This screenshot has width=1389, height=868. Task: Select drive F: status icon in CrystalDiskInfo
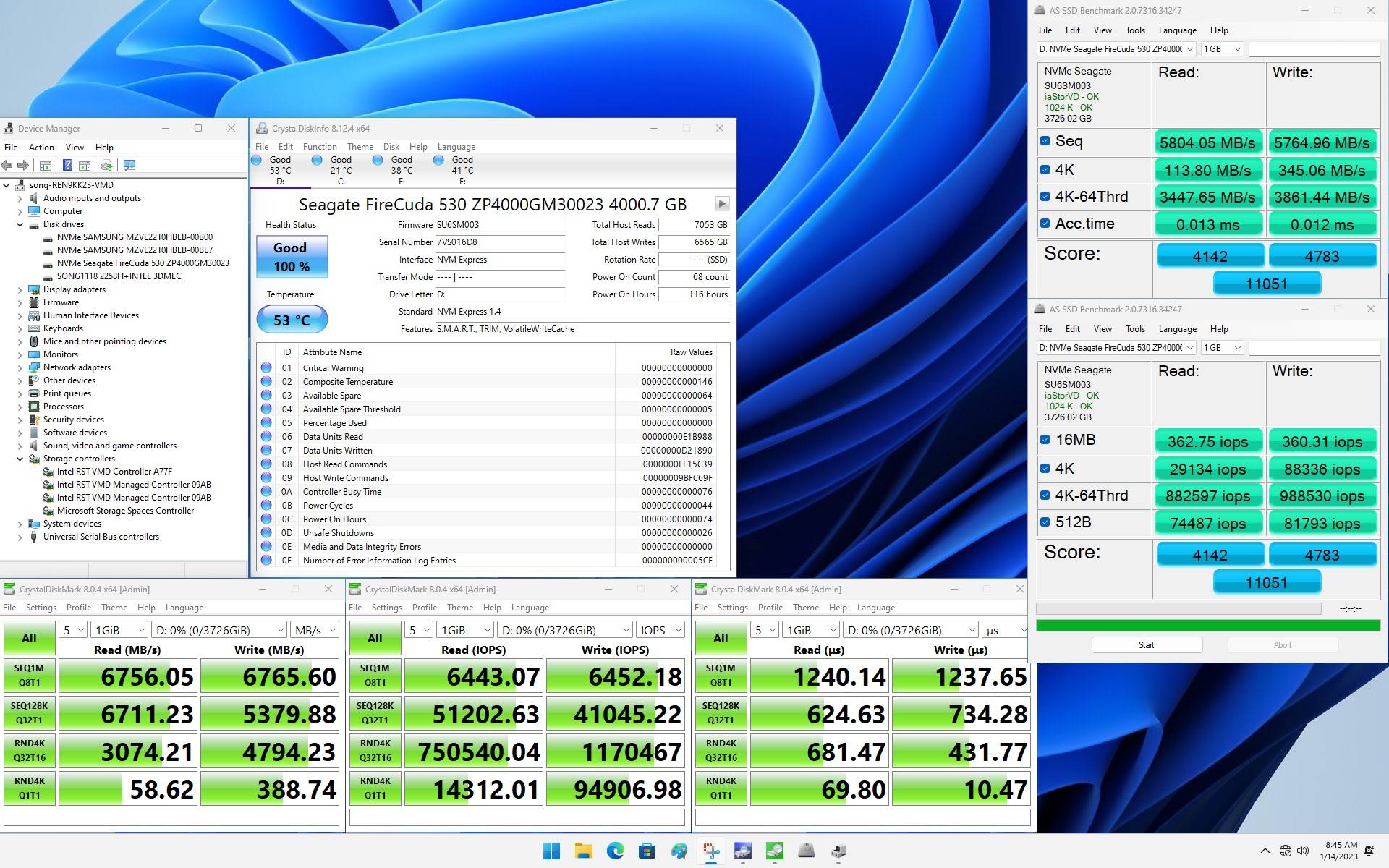point(438,161)
